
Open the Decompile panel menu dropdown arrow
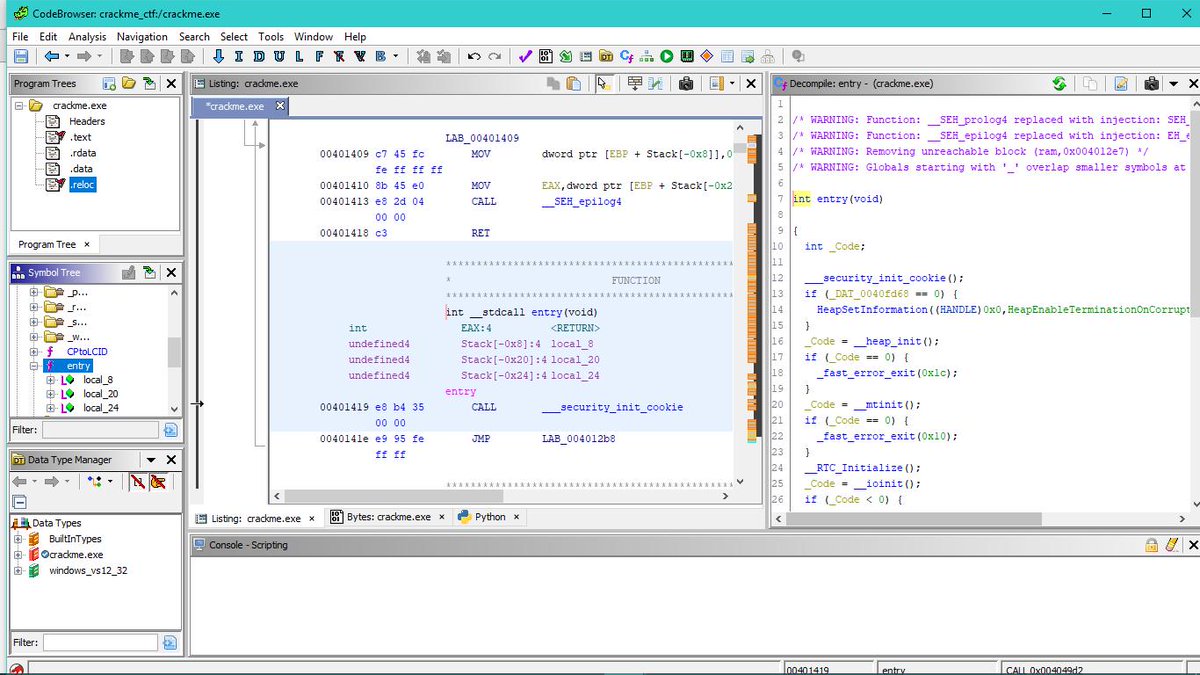point(1174,84)
